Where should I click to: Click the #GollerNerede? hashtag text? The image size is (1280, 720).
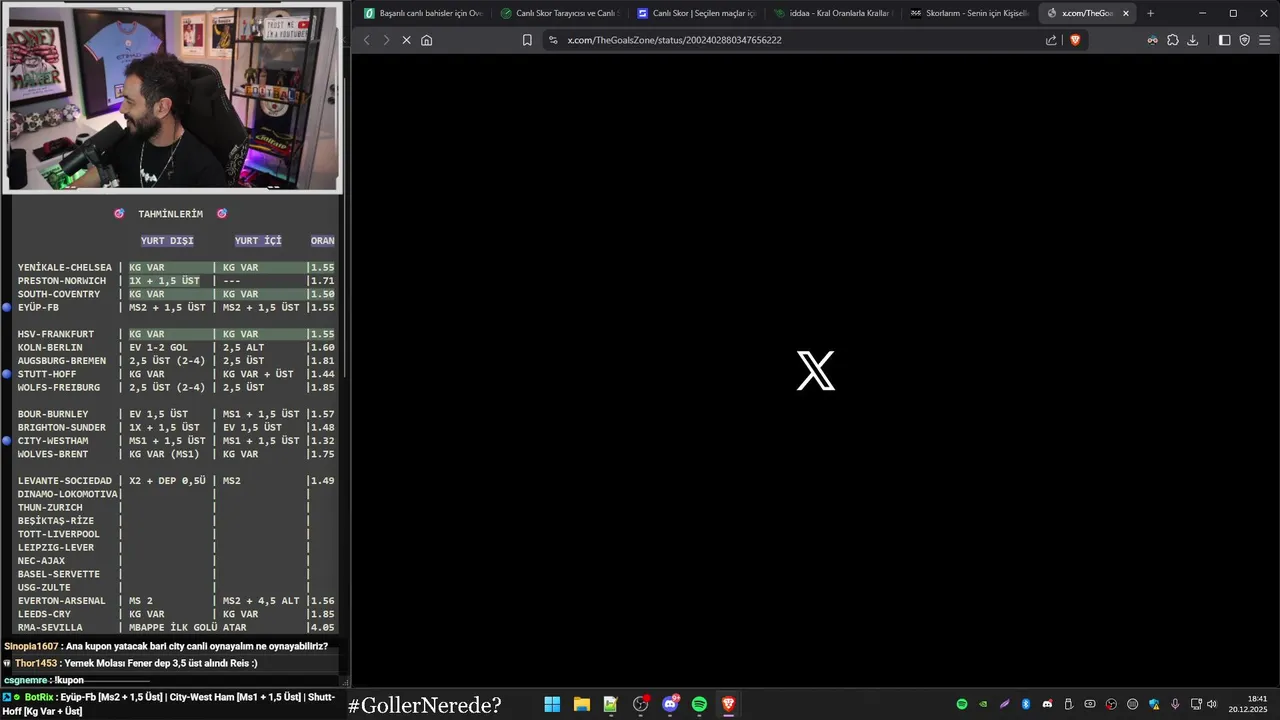(424, 706)
